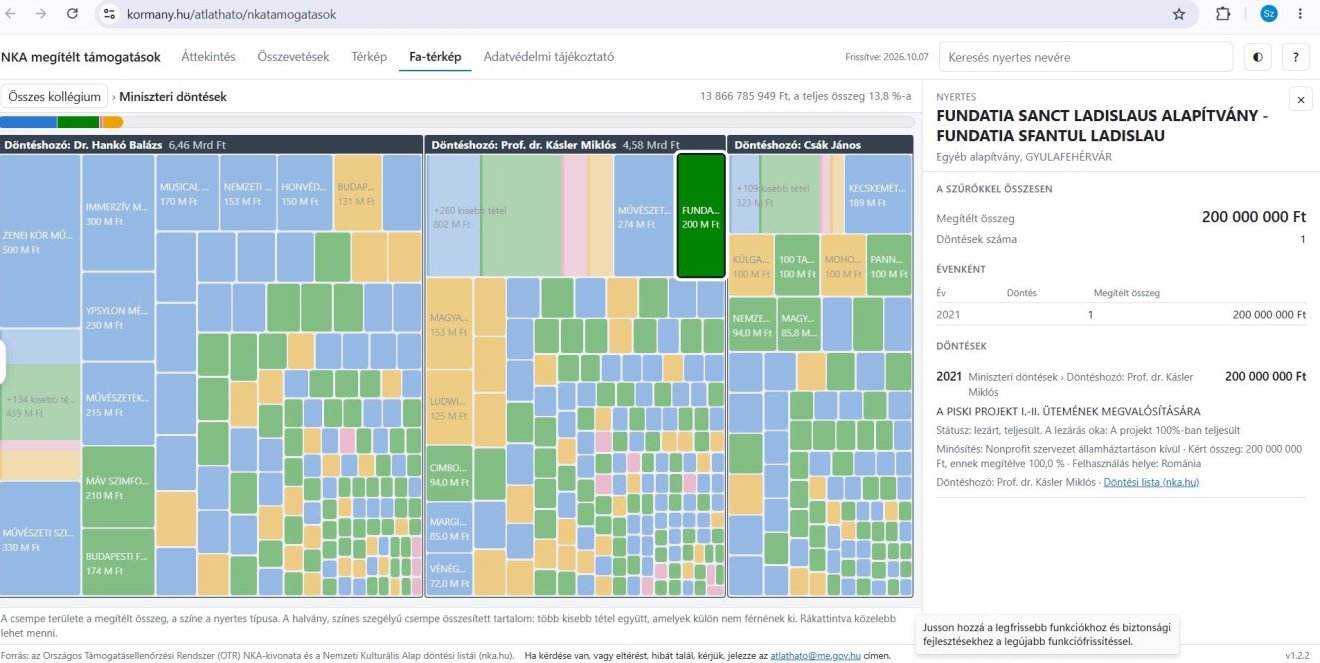Open the browser profile avatar
The width and height of the screenshot is (1320, 663).
coord(1269,14)
